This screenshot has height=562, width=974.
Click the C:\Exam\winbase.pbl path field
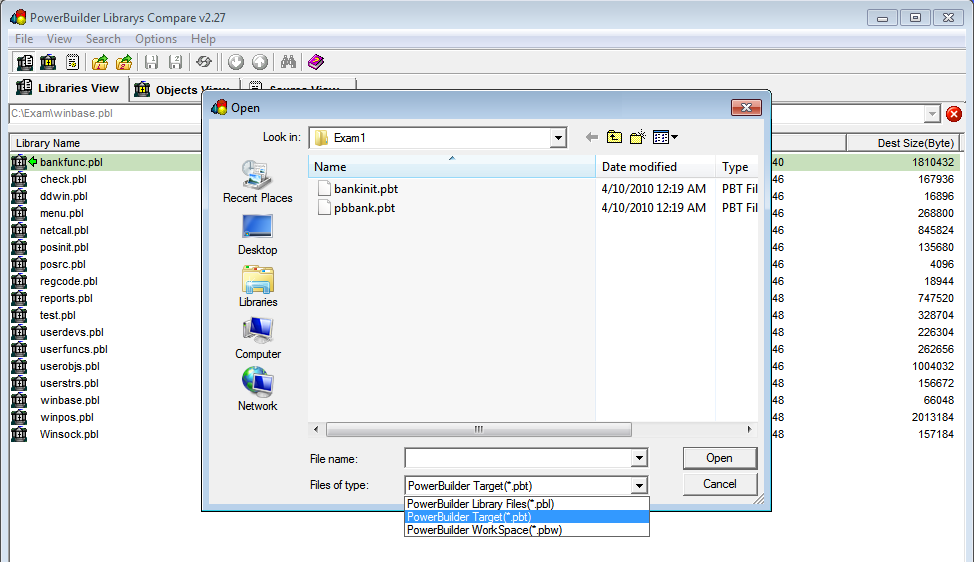click(106, 114)
